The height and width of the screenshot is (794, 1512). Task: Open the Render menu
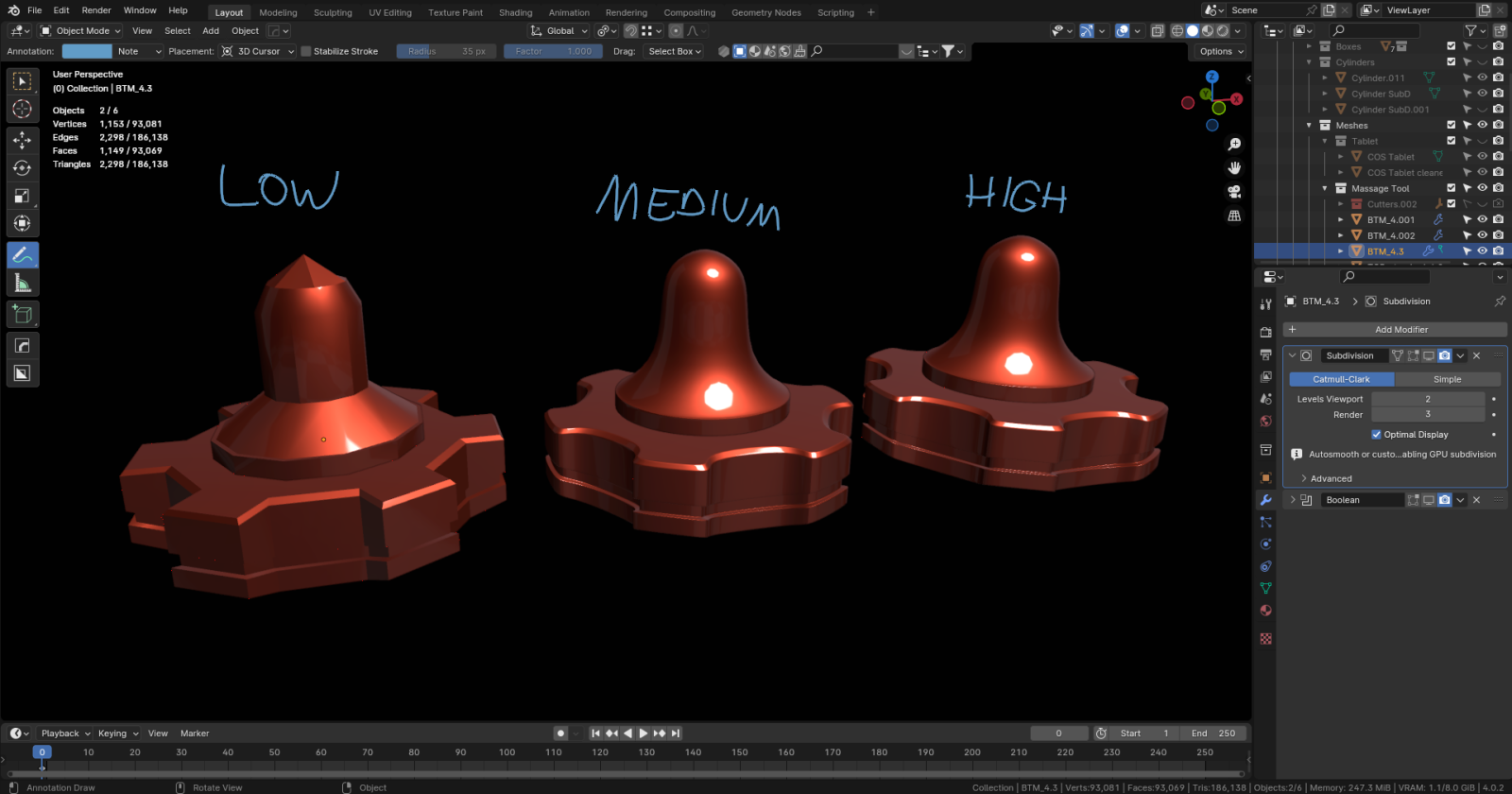click(96, 10)
